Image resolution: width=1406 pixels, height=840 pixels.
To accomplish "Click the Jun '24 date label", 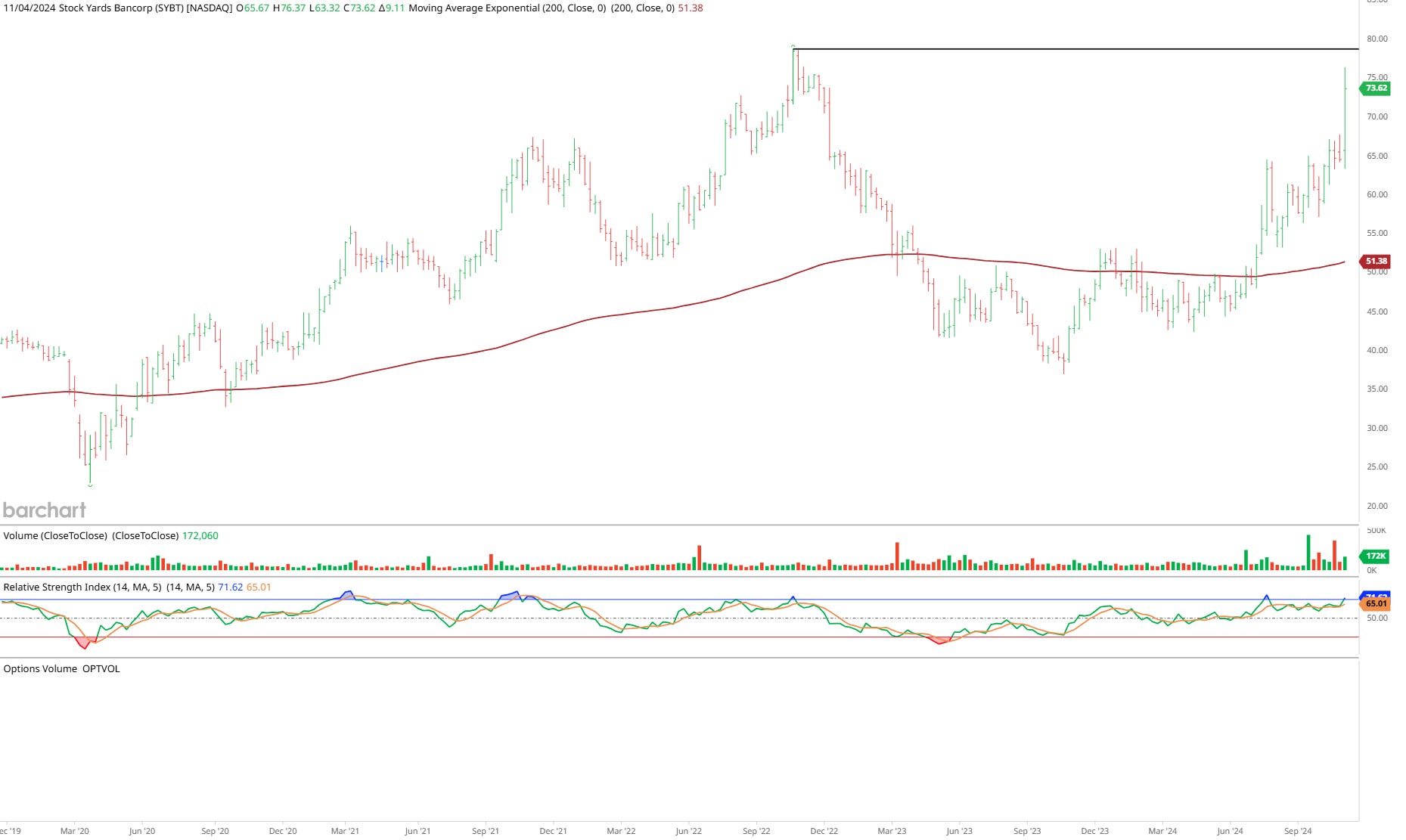I will pyautogui.click(x=1230, y=831).
